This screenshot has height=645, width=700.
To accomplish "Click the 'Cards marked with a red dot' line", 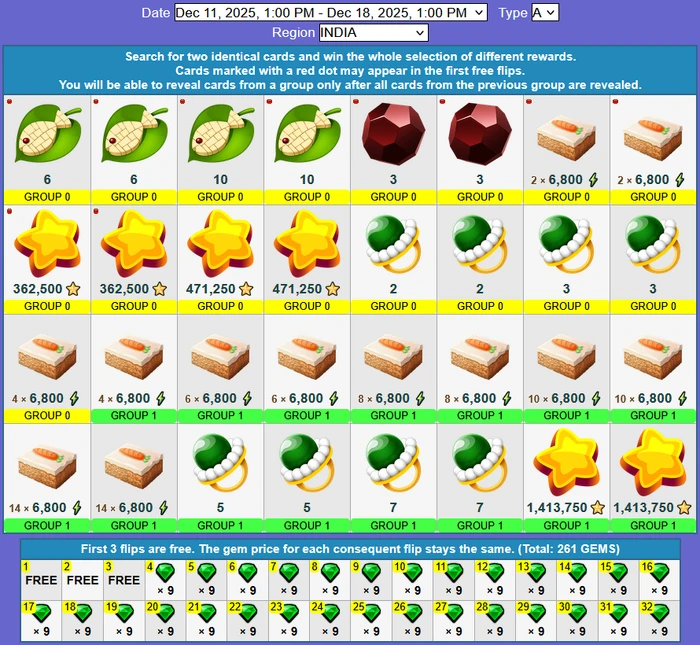I will pos(350,71).
